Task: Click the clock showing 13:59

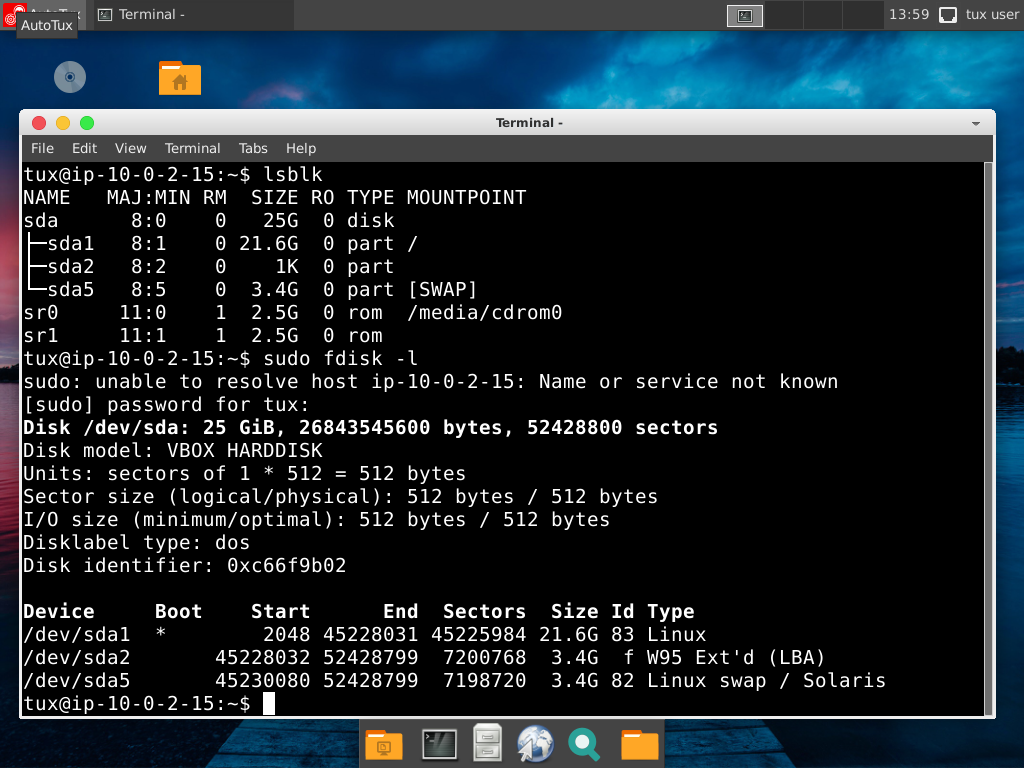Action: 908,14
